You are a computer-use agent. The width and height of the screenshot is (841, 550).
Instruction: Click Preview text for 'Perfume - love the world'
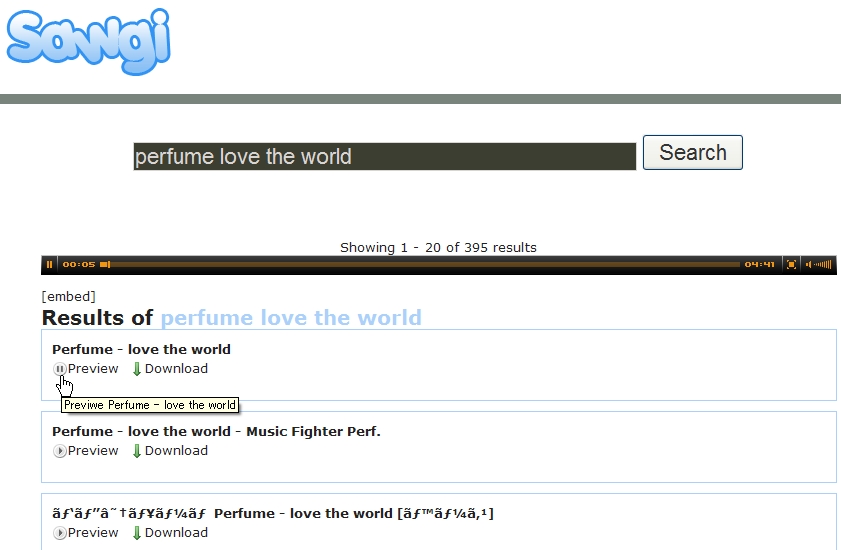pos(93,369)
